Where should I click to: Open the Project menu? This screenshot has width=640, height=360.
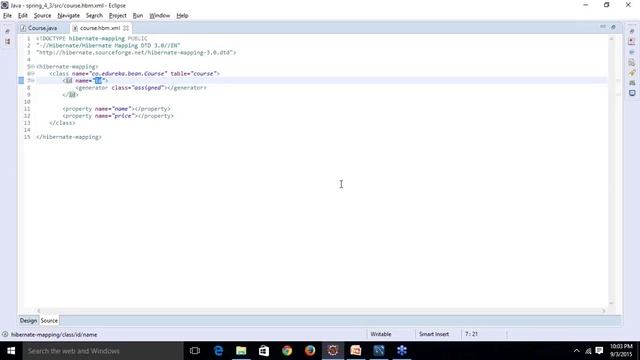point(118,16)
